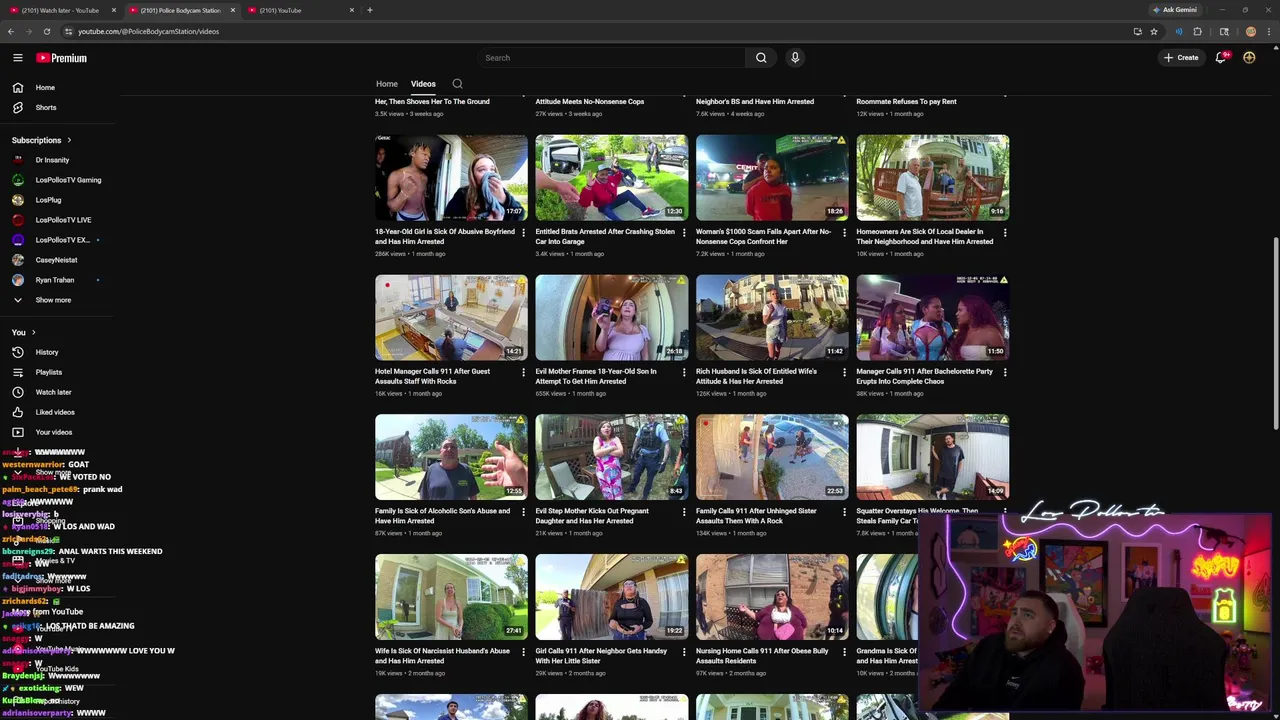Open options for Hotel Manager Calls 911 video
This screenshot has height=720, width=1280.
tap(523, 372)
